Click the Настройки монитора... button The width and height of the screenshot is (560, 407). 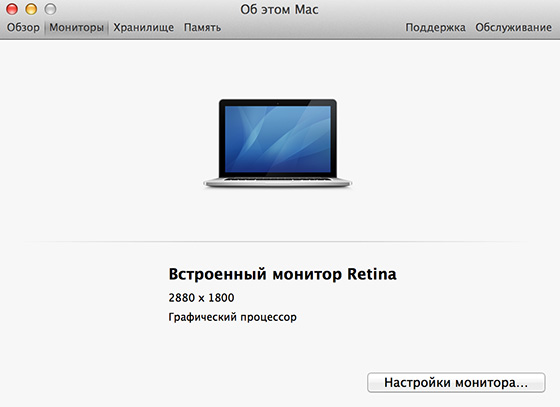tap(456, 383)
